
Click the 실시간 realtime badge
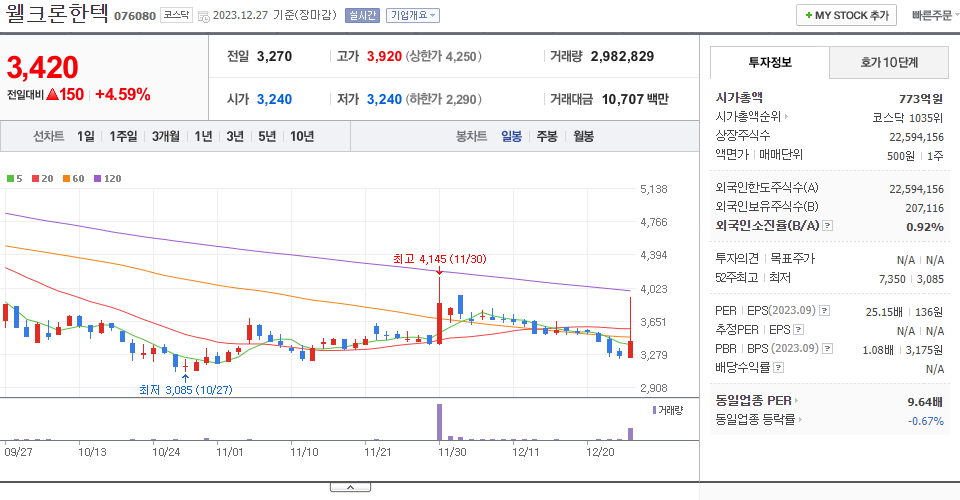(362, 15)
